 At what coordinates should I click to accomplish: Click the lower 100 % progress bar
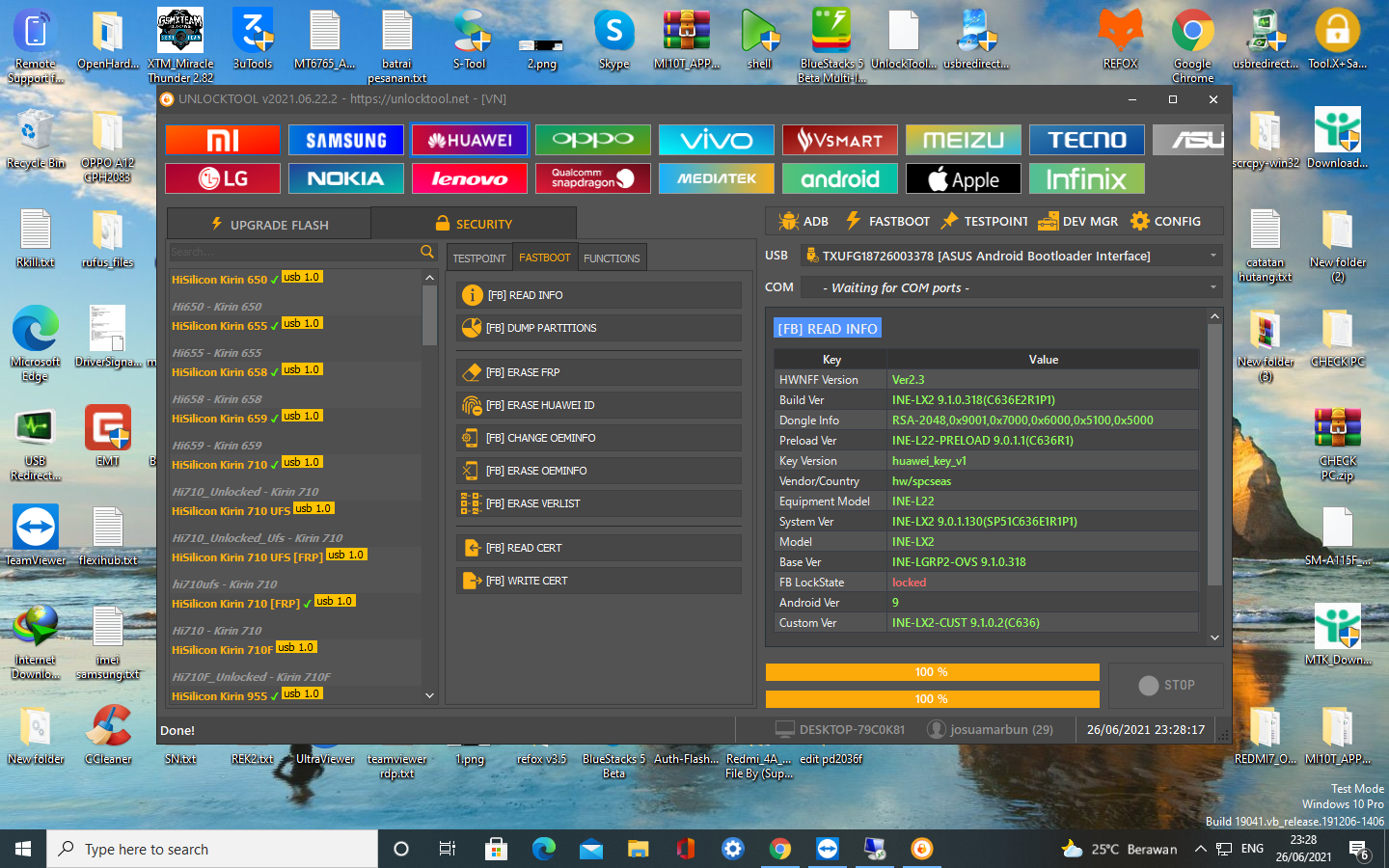pos(932,699)
